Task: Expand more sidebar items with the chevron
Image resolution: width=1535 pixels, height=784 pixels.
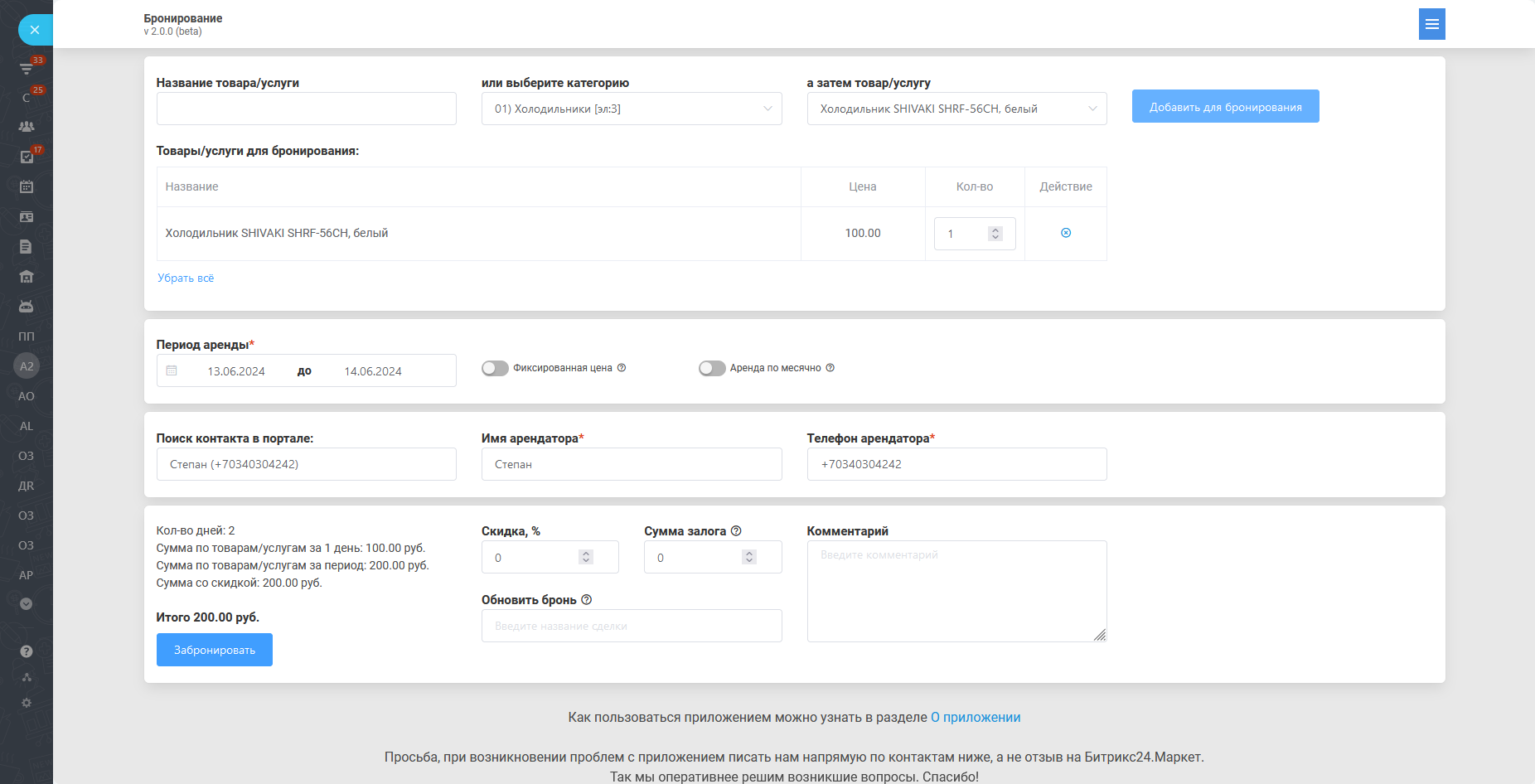Action: pyautogui.click(x=27, y=604)
